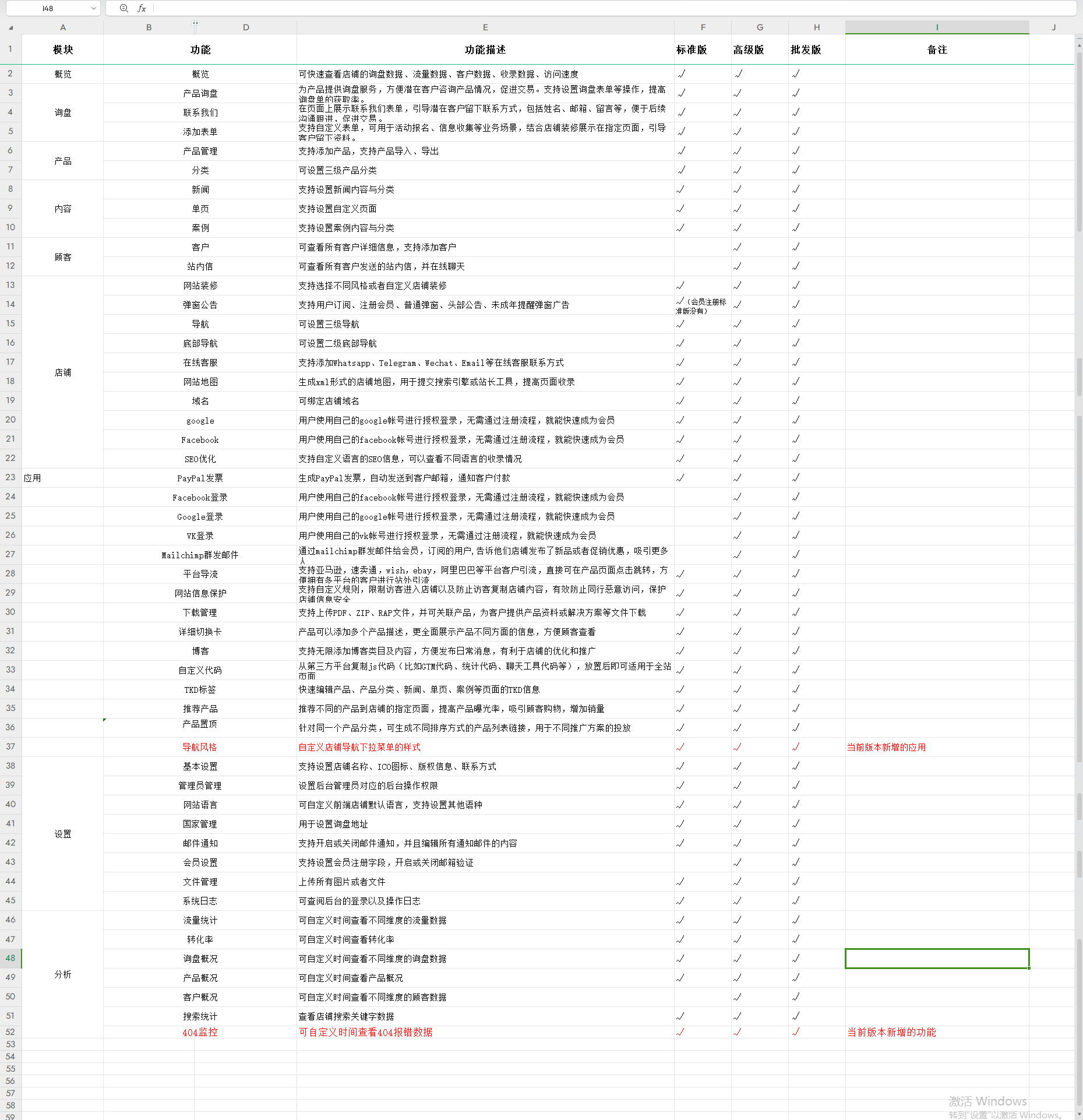Click the 备注 header cell
Screen dimensions: 1083x1120
937,50
